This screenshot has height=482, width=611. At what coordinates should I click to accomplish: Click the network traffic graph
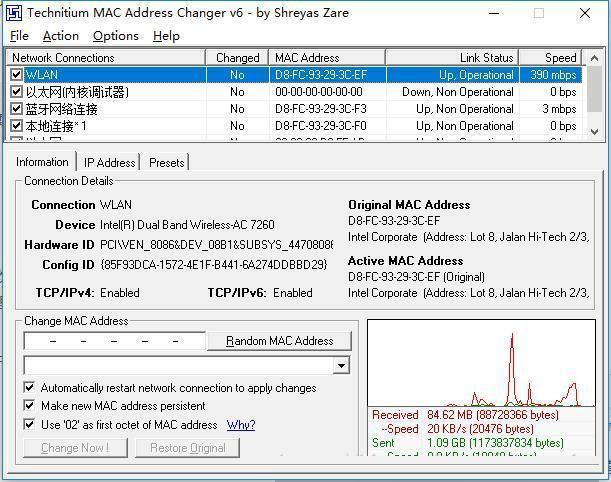tap(481, 363)
